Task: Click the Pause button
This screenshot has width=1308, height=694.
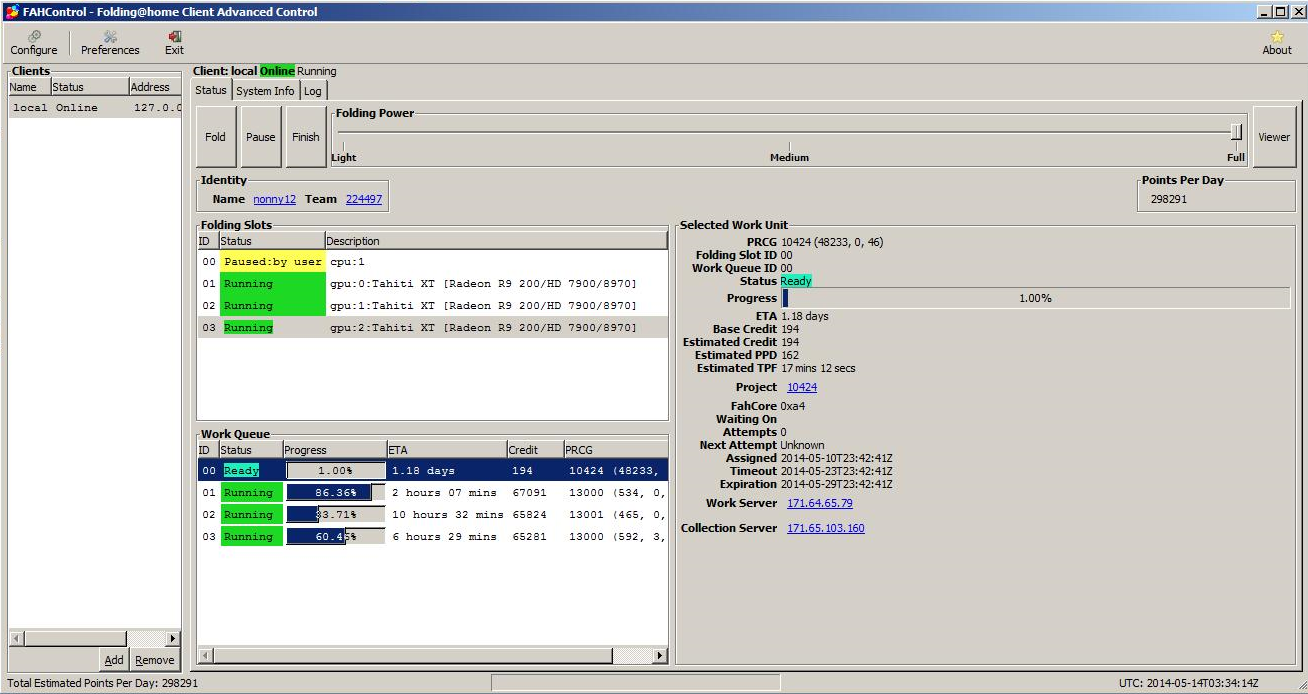Action: tap(261, 137)
